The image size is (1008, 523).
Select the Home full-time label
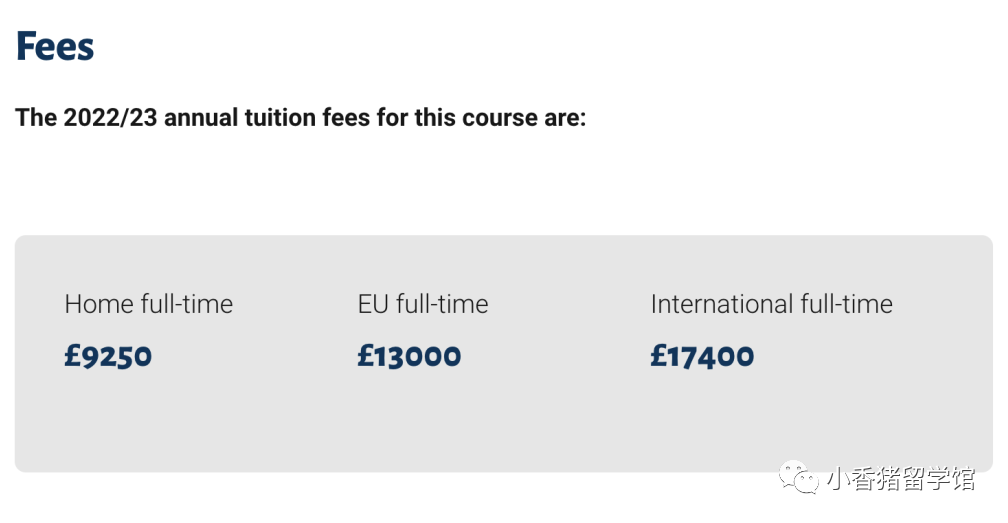(148, 304)
